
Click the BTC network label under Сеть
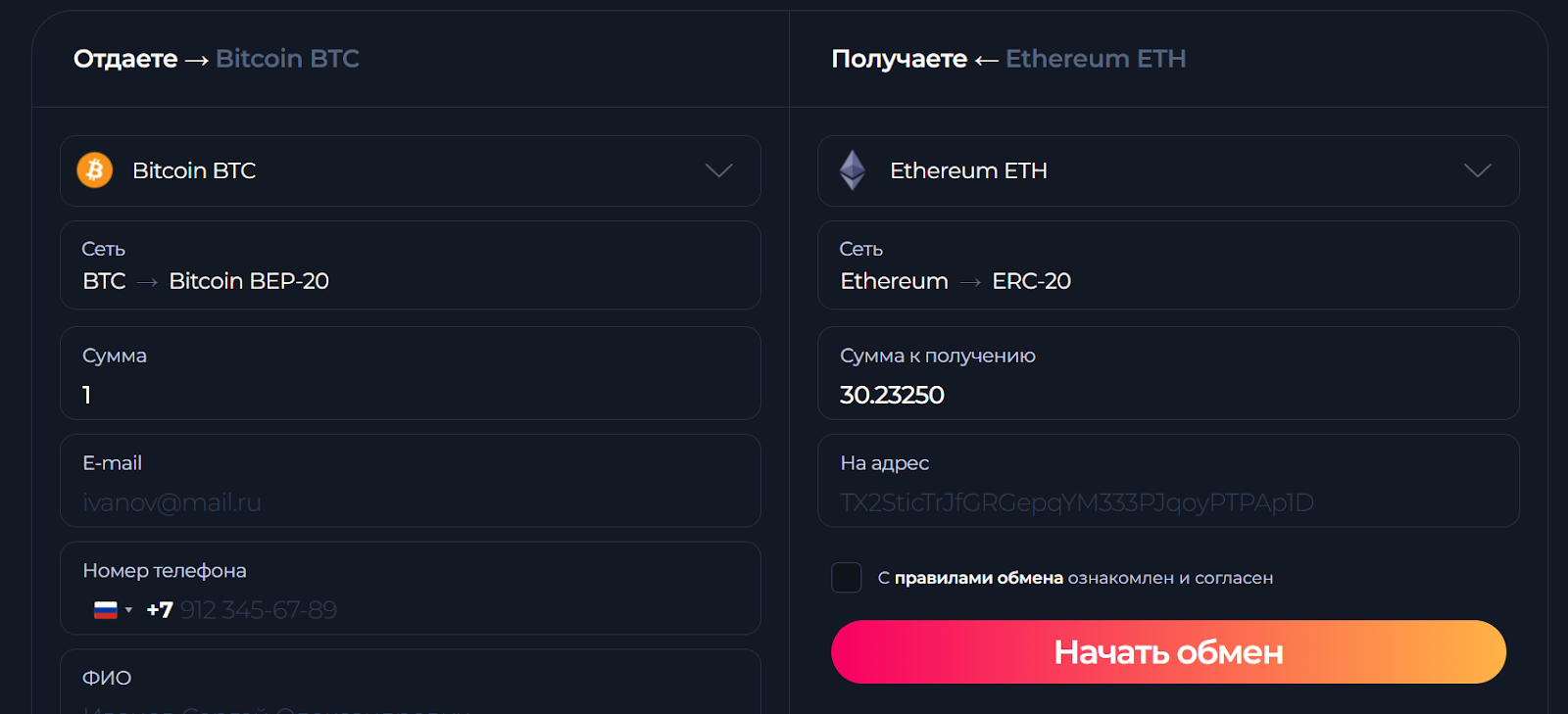(x=104, y=281)
